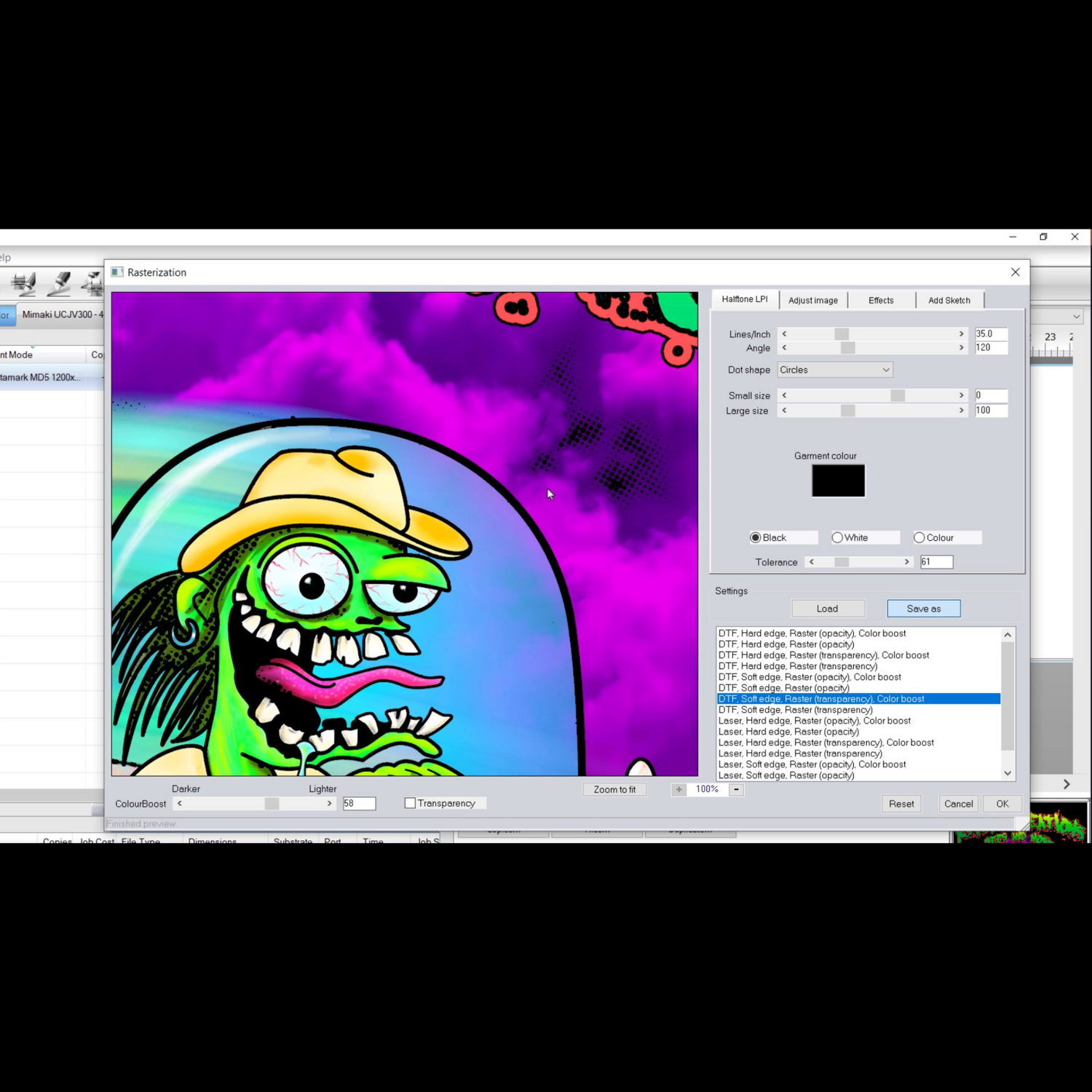
Task: Click the Print Mode column header
Action: pos(42,355)
